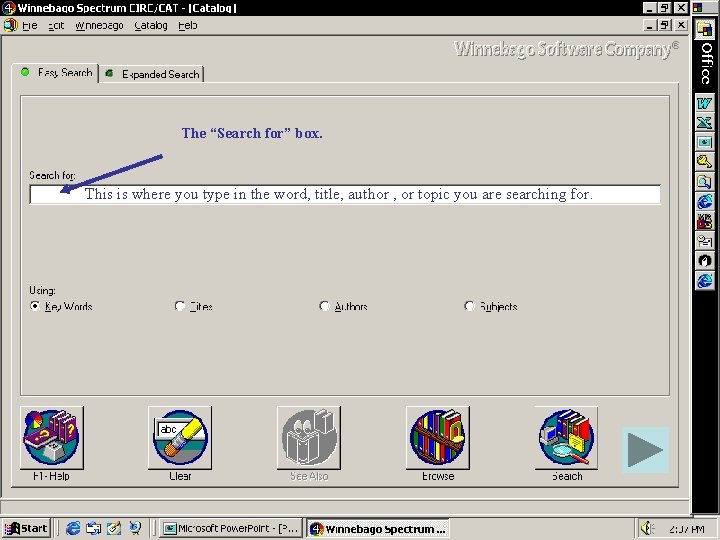The height and width of the screenshot is (540, 720).
Task: Click the satellite dish channels icon in taskbar
Action: 135,529
